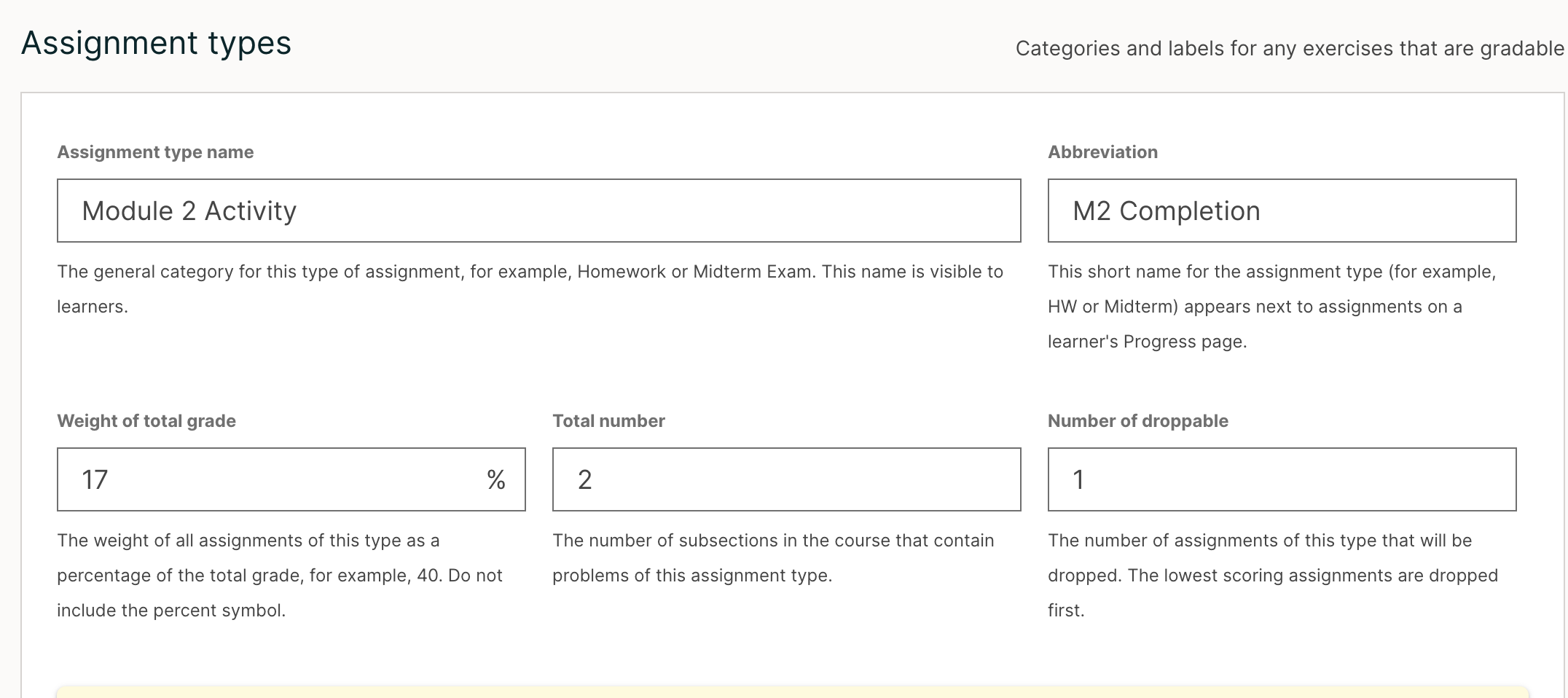Click the 'Categories and labels' description text
The height and width of the screenshot is (698, 1568).
tap(1290, 48)
